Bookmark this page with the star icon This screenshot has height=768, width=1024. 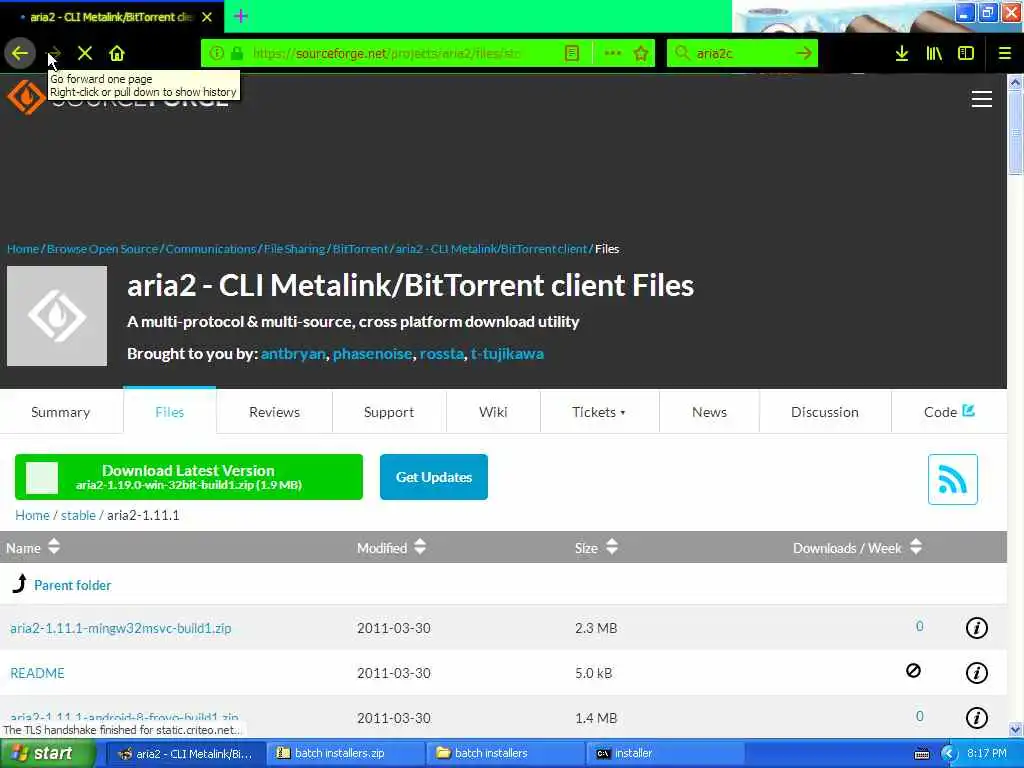click(x=641, y=53)
